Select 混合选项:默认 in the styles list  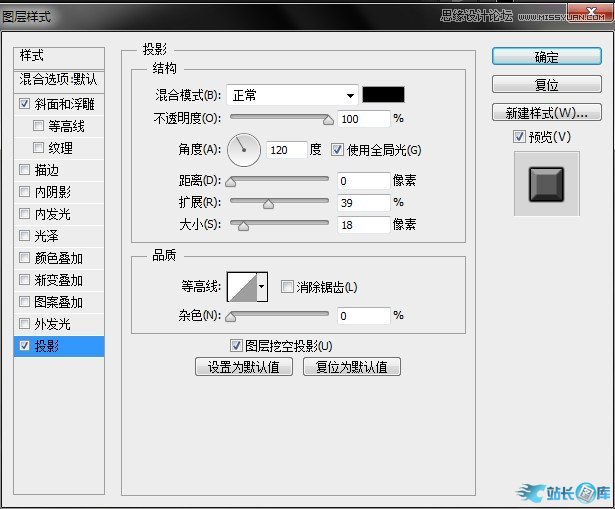(57, 79)
